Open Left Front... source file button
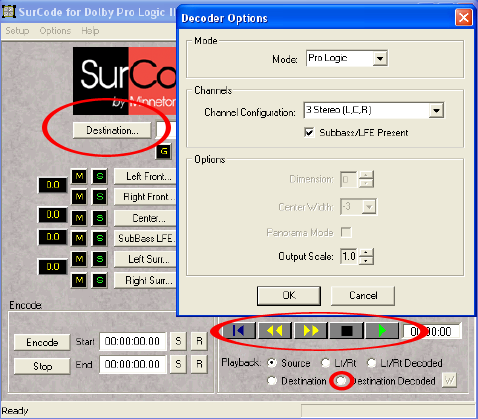The width and height of the screenshot is (478, 419). (x=145, y=176)
